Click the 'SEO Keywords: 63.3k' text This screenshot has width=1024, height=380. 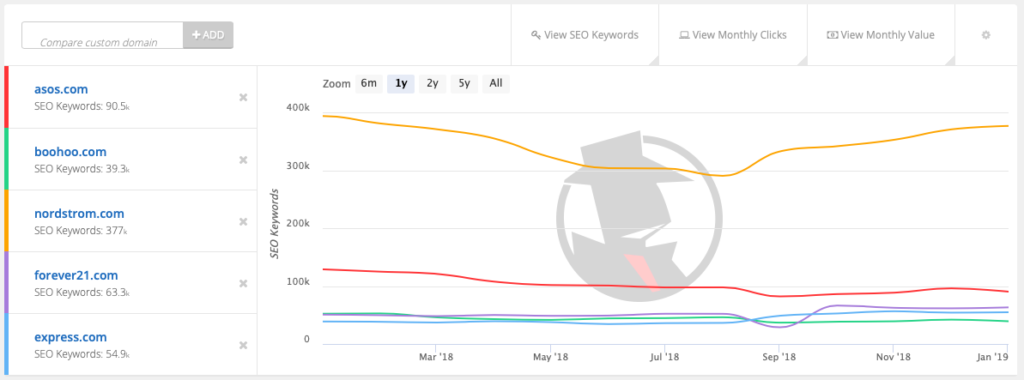click(x=82, y=293)
